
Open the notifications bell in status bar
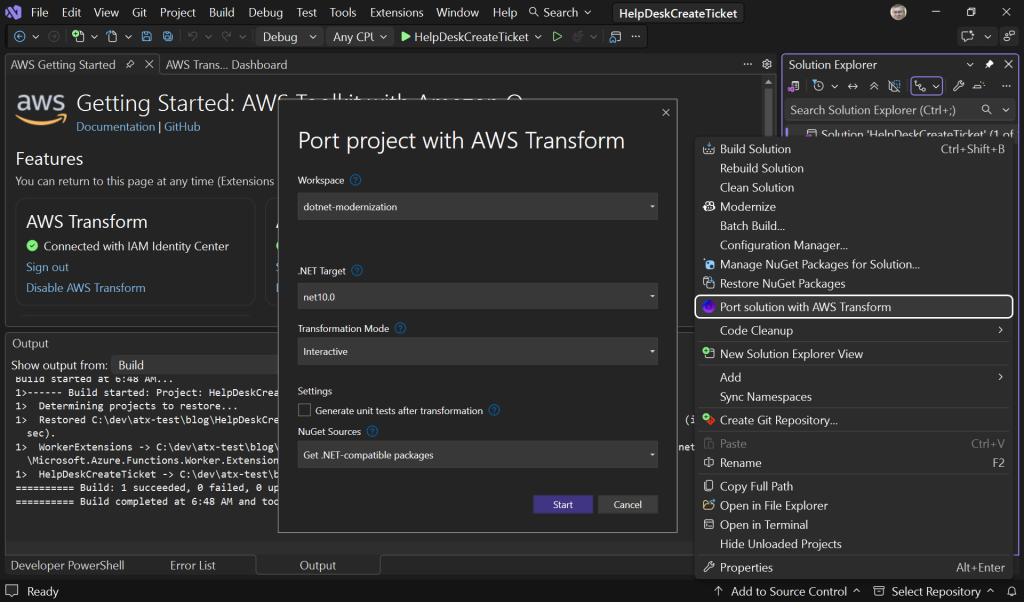pyautogui.click(x=1012, y=591)
